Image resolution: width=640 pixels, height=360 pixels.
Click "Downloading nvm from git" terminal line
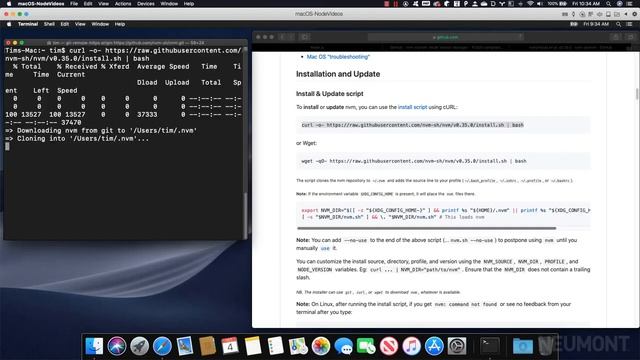101,131
